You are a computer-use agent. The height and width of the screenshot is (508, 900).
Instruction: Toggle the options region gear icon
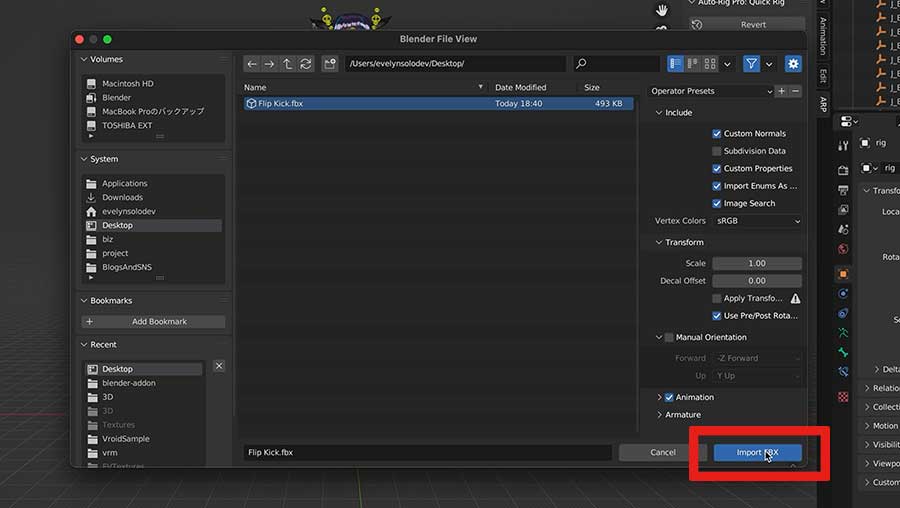(793, 64)
